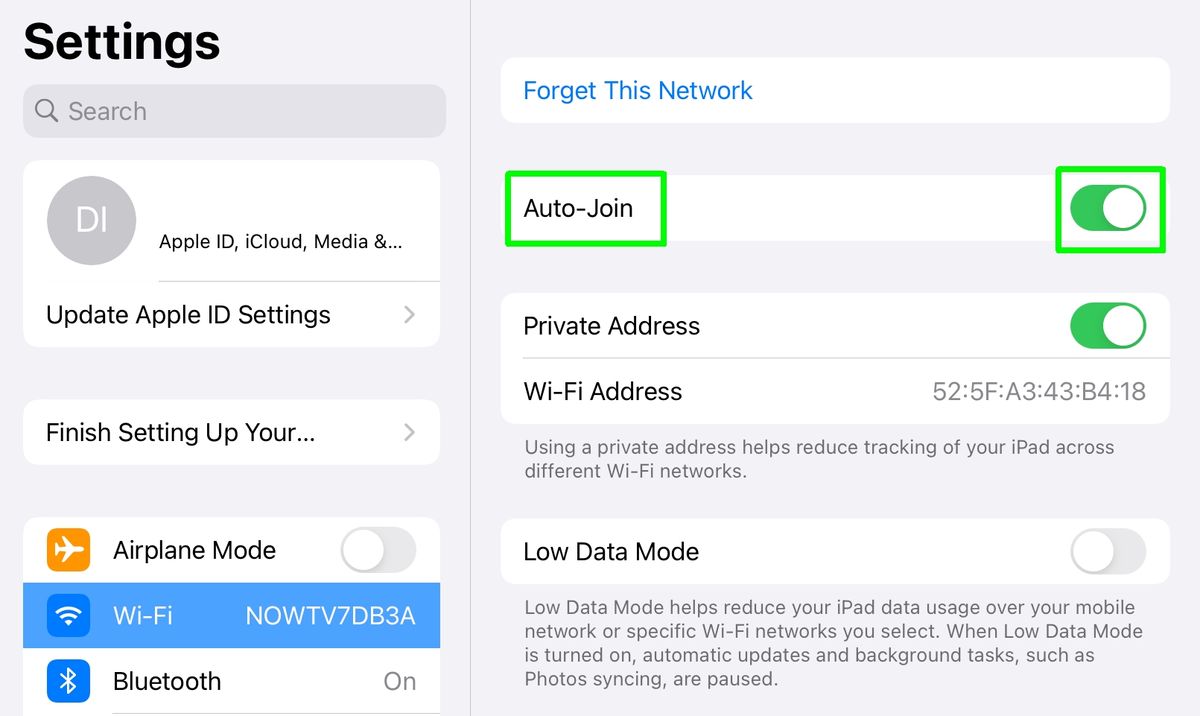Click the Bluetooth icon in sidebar
Viewport: 1200px width, 716px height.
click(x=68, y=681)
